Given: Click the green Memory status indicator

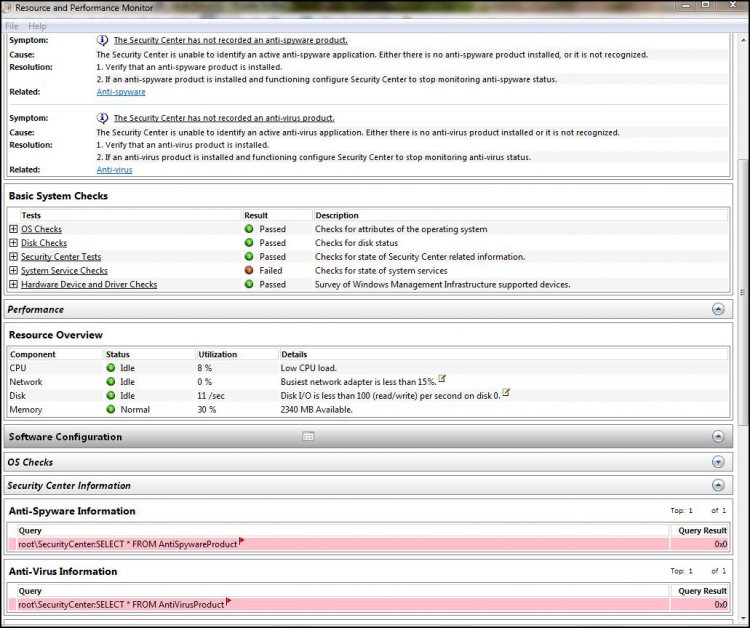Looking at the screenshot, I should point(110,410).
